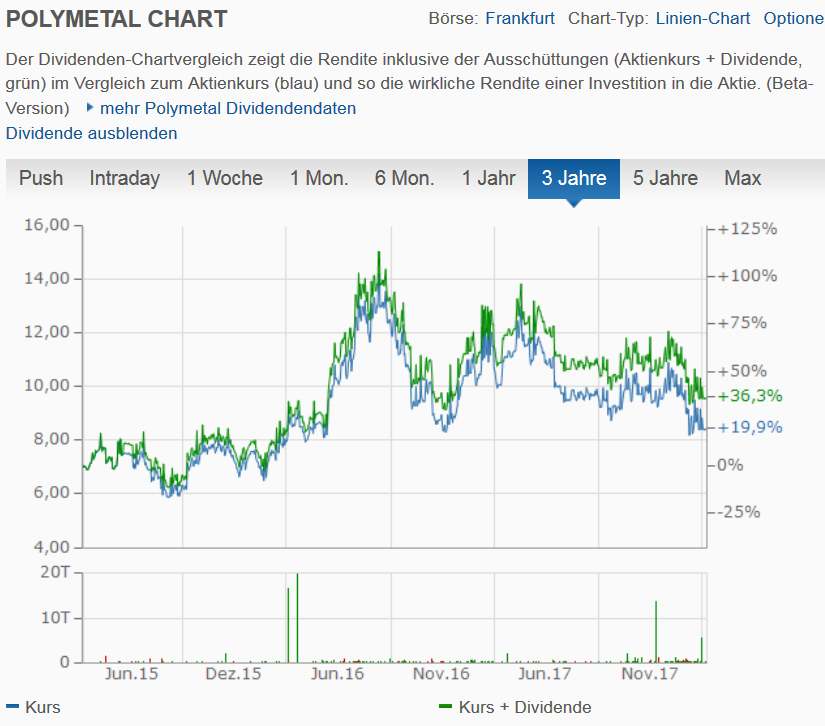Change the Linien-Chart chart type
The image size is (825, 726).
(x=704, y=19)
